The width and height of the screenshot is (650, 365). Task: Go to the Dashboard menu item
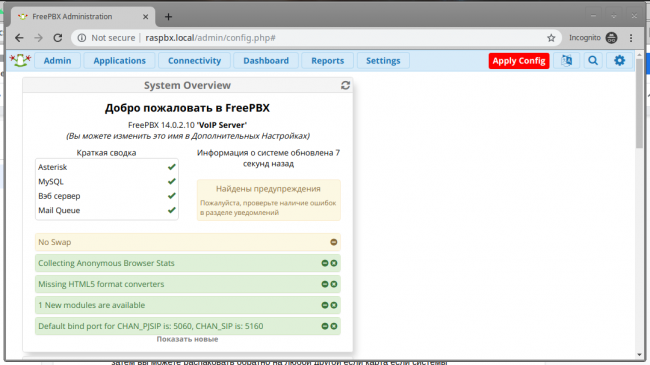(x=266, y=61)
